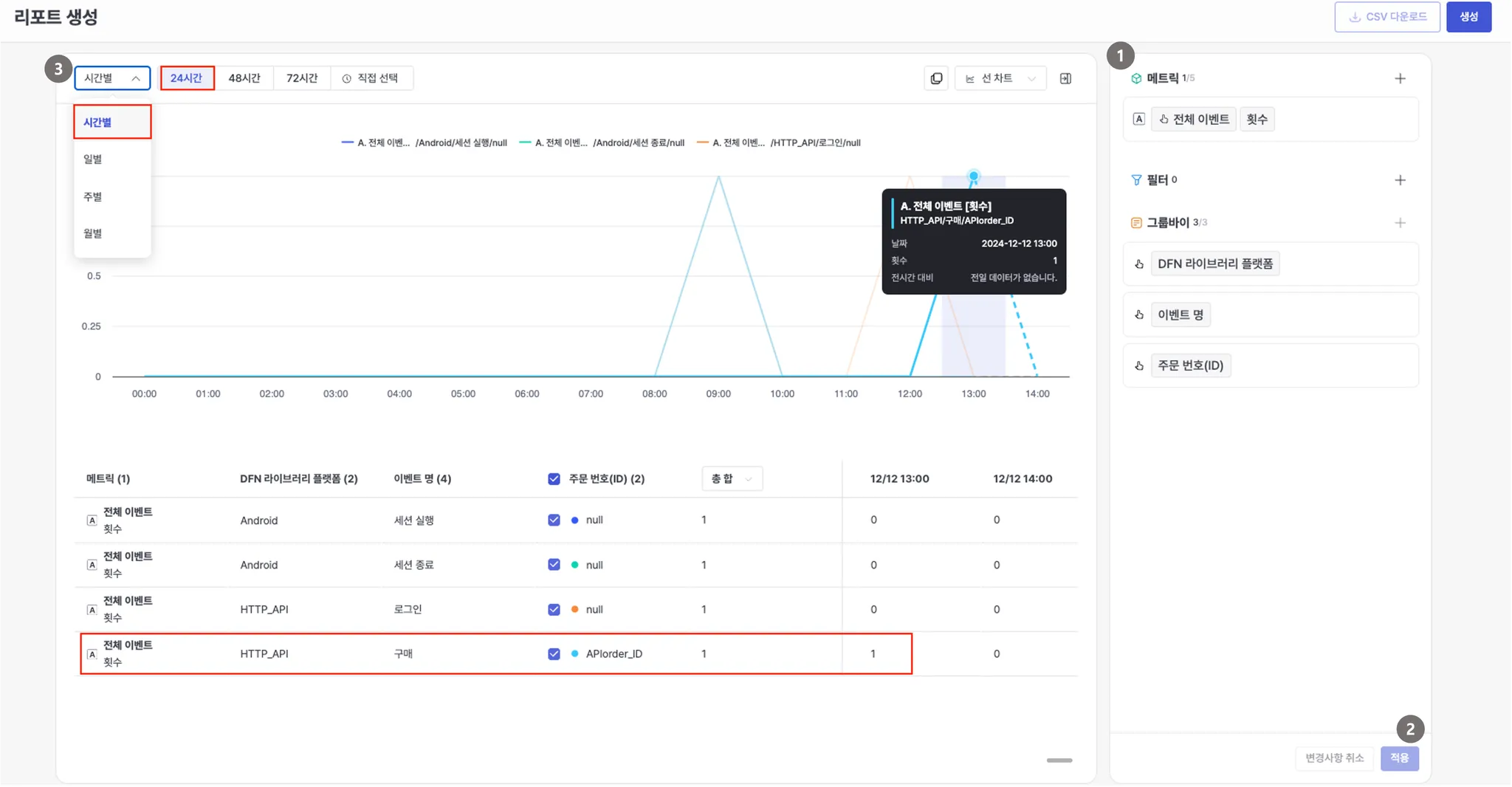
Task: Click icon beside DFN 라이브러리 플랫폼 group
Action: 1139,264
